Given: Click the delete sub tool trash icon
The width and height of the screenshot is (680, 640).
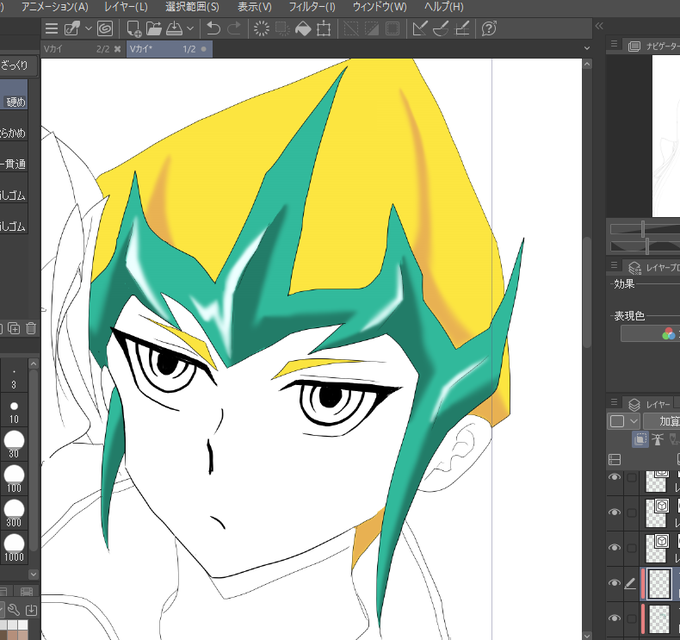Looking at the screenshot, I should [31, 328].
